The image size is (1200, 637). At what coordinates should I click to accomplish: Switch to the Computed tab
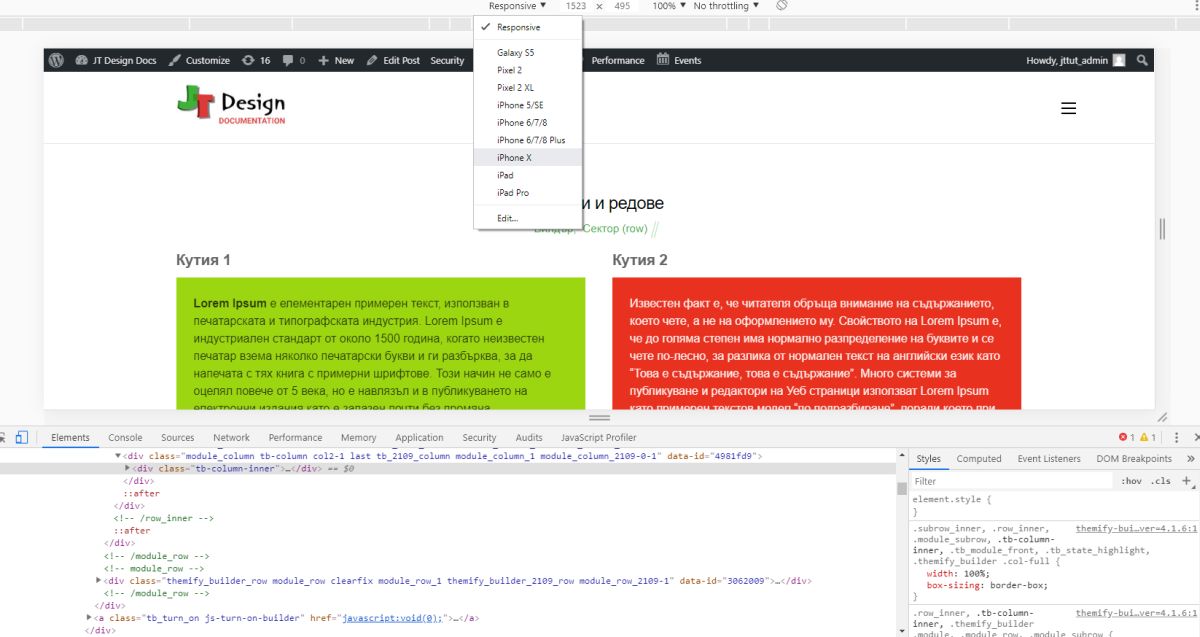[x=979, y=459]
